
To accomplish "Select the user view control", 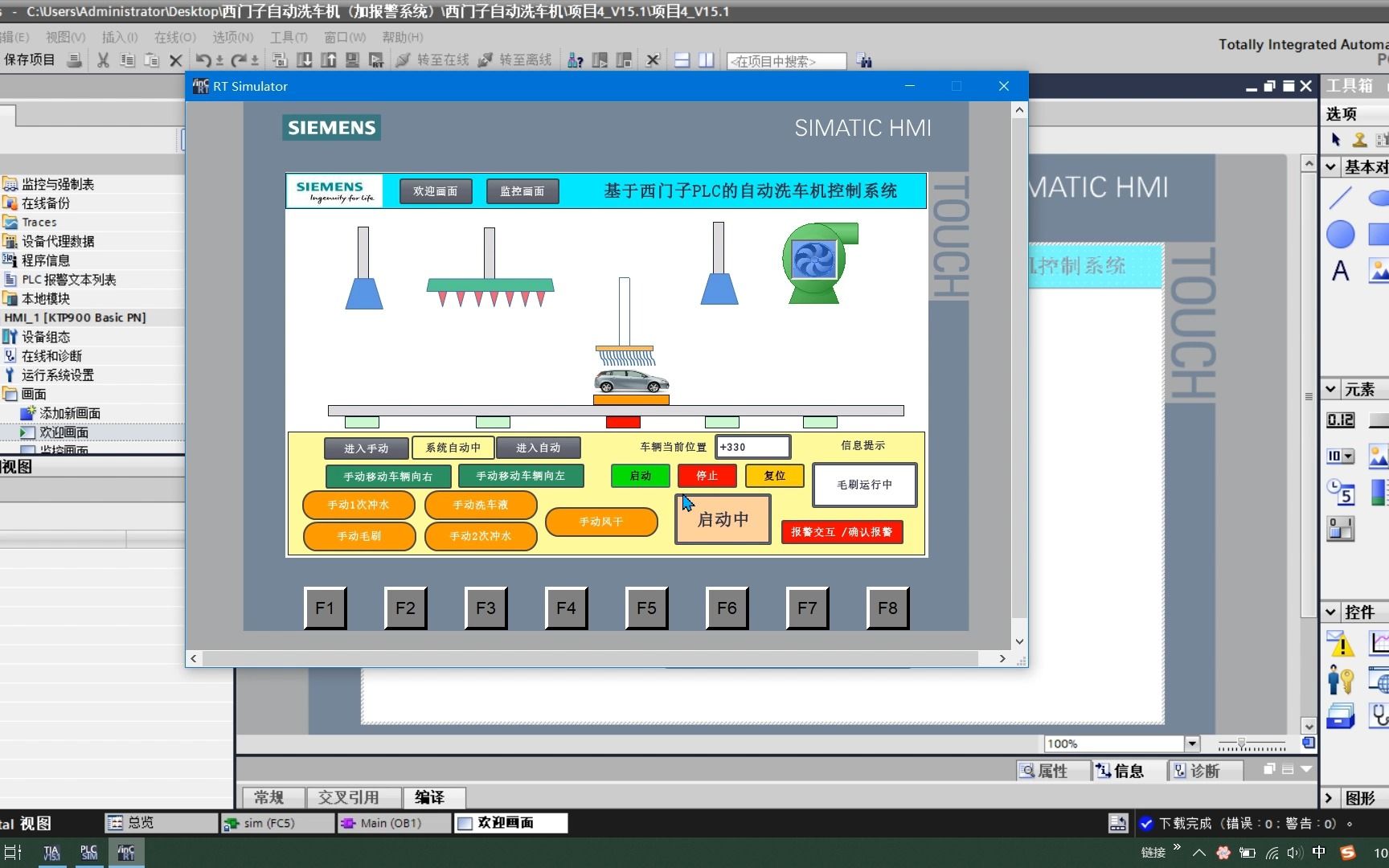I will point(1340,680).
